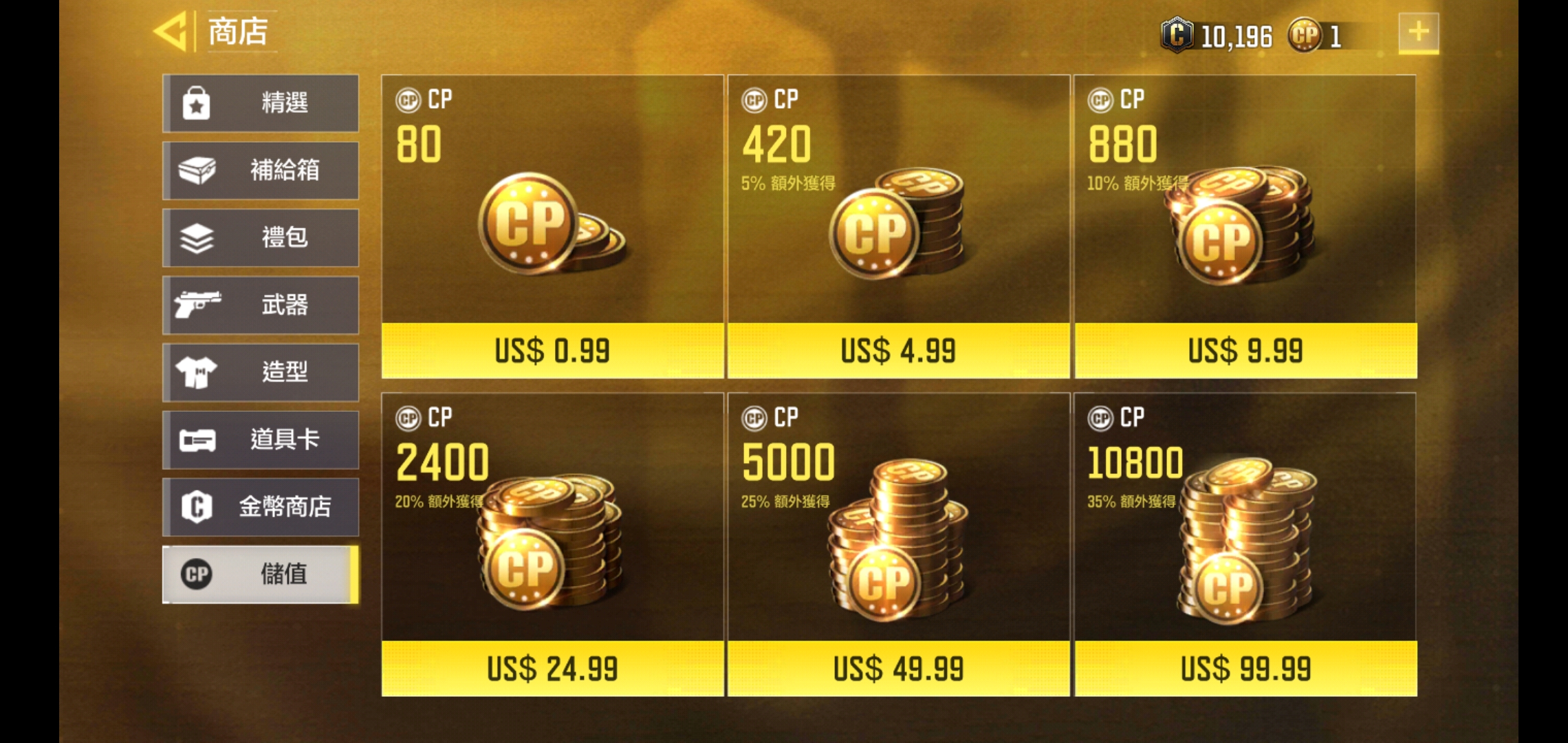Tap the CP balance coin icon

[1305, 35]
